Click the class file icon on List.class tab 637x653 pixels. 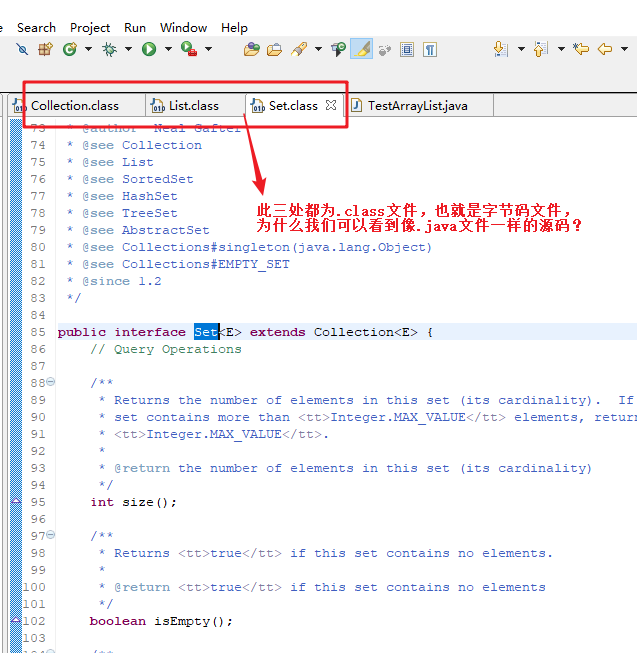pyautogui.click(x=157, y=106)
